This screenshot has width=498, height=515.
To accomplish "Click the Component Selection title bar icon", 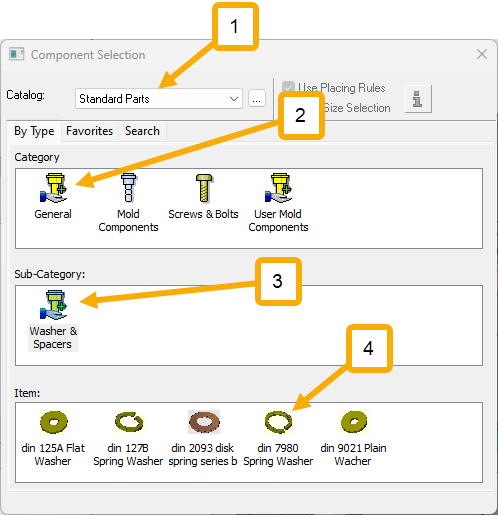I will pos(17,54).
